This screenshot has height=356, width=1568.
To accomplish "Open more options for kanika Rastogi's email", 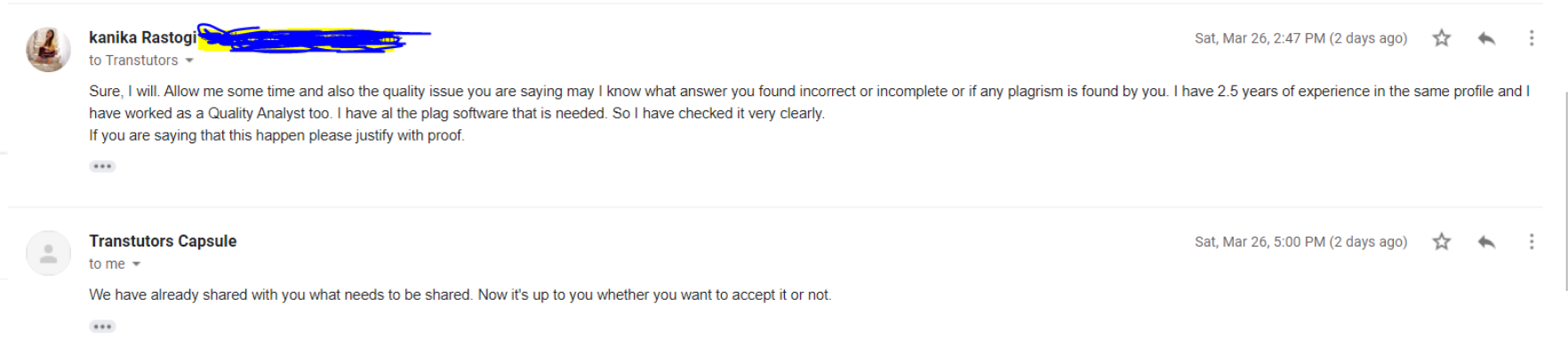I will tap(1531, 38).
